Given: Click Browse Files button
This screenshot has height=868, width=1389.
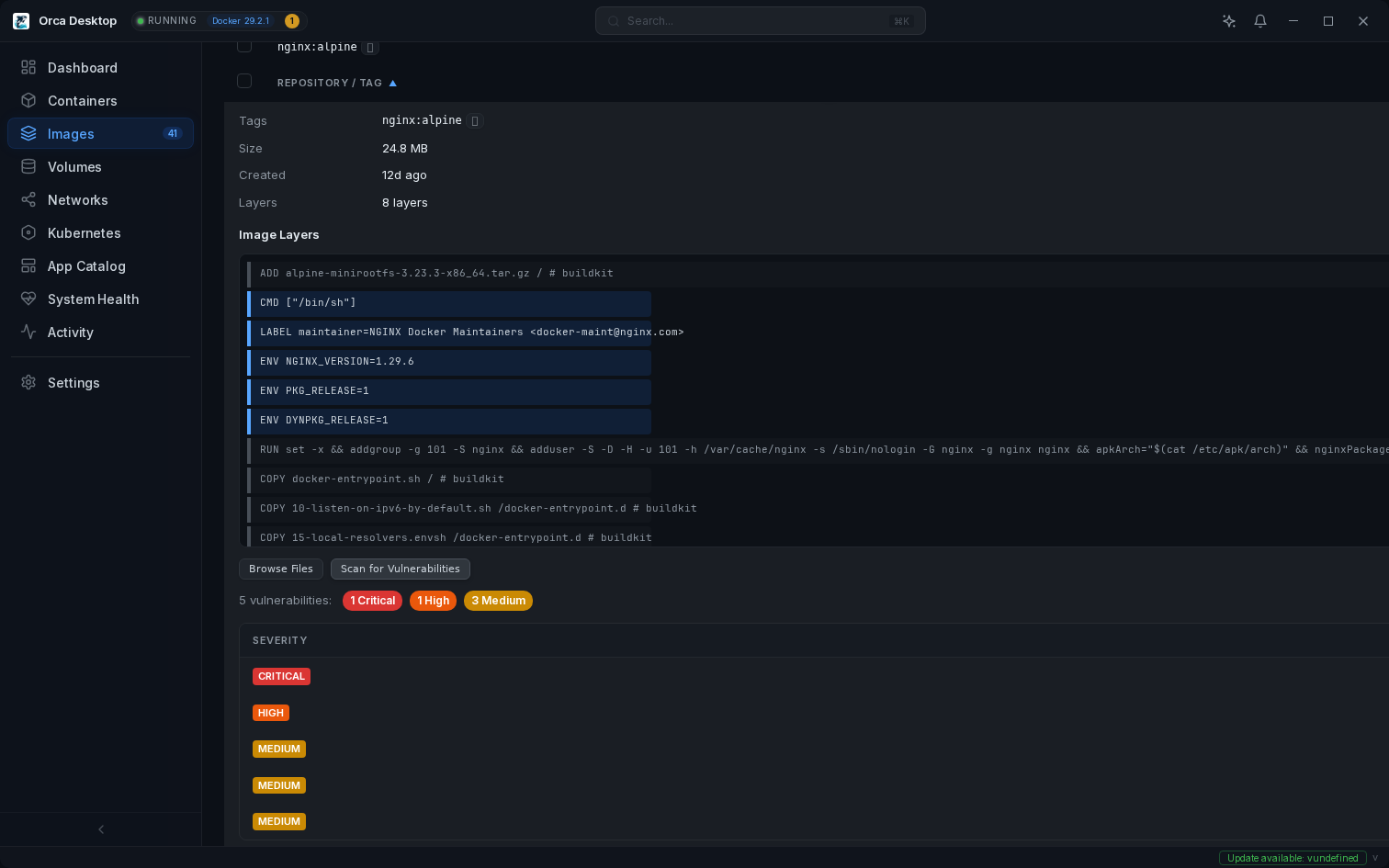Looking at the screenshot, I should coord(281,569).
